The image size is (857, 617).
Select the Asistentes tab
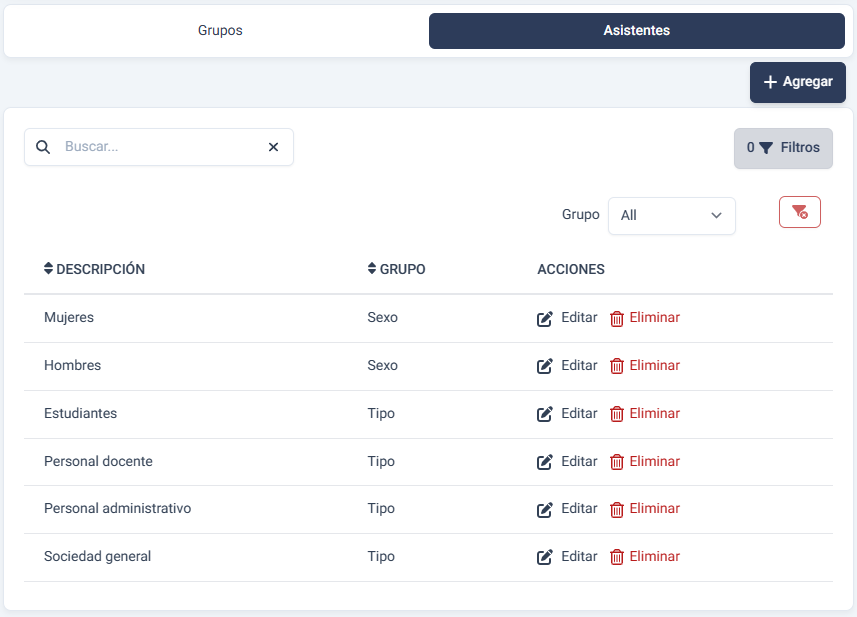pos(636,31)
